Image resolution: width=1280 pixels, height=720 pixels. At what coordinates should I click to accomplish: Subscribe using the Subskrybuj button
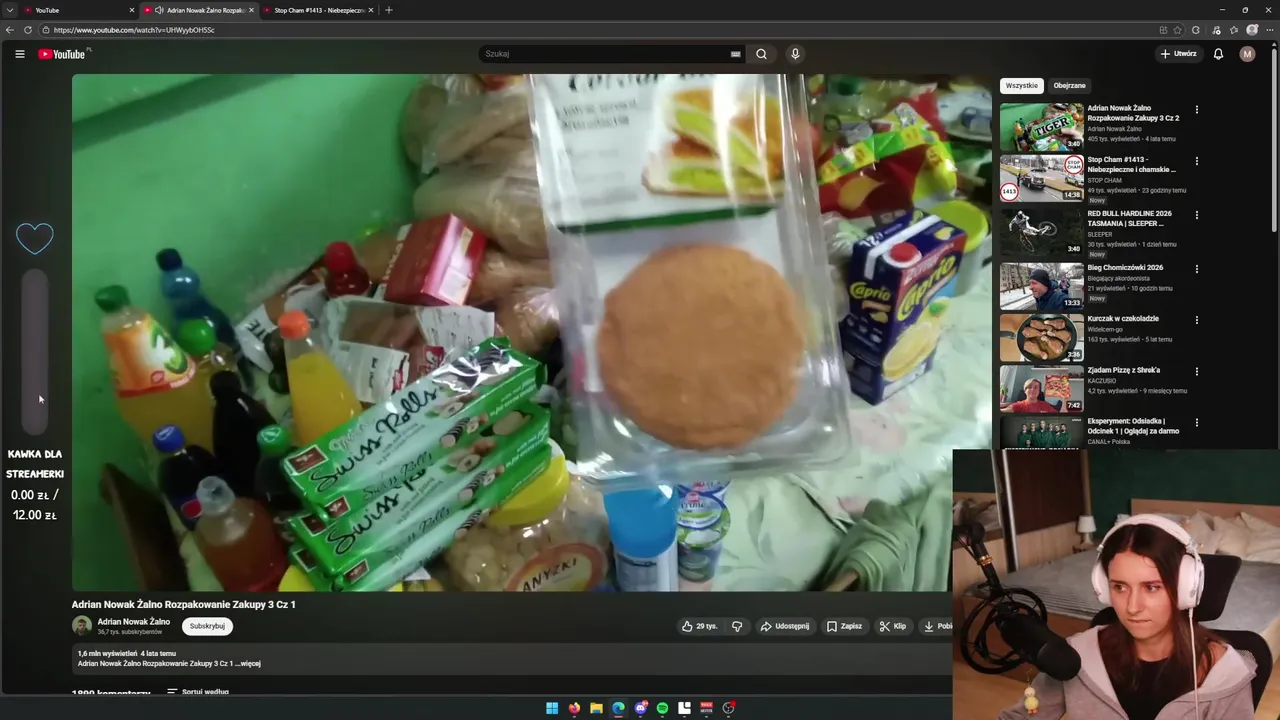click(x=207, y=626)
